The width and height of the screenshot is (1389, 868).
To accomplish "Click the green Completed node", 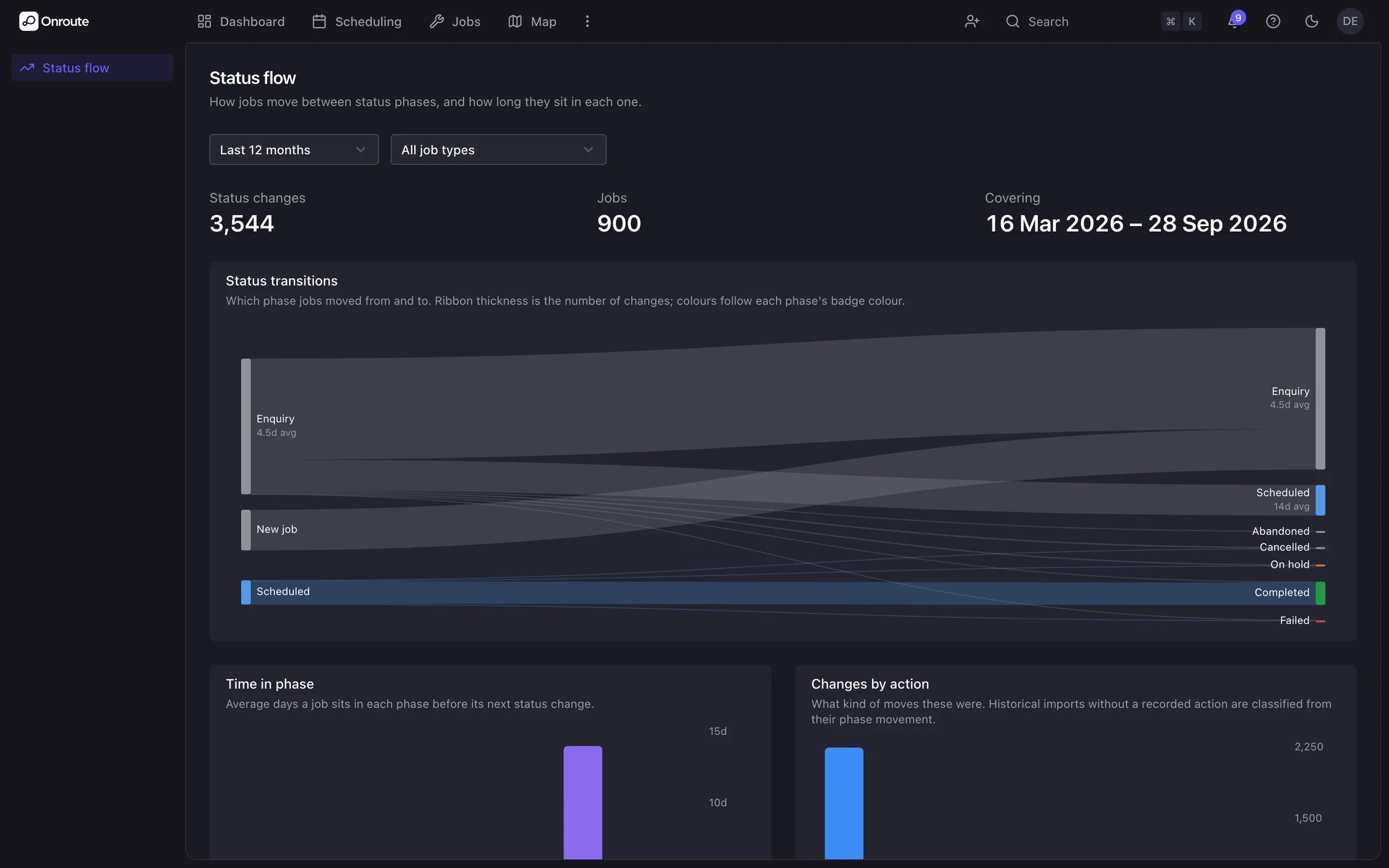I will click(1320, 593).
